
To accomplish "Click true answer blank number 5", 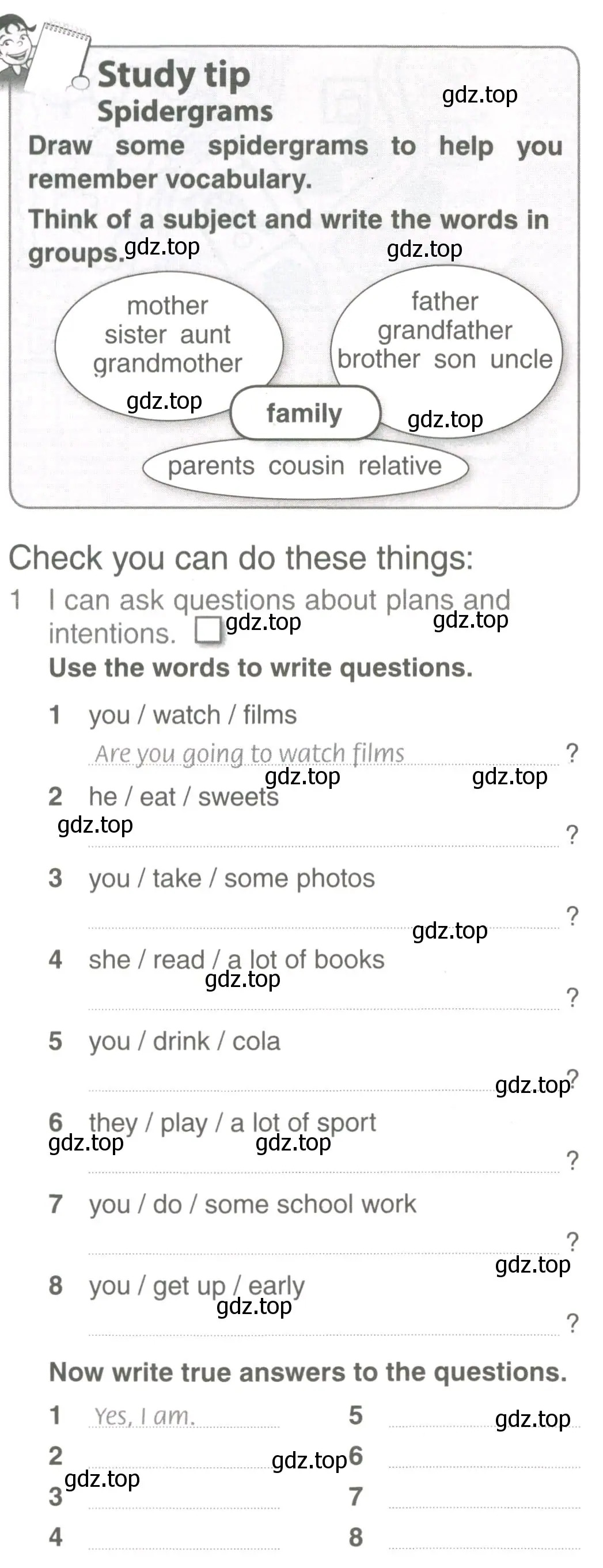I will tap(484, 1417).
